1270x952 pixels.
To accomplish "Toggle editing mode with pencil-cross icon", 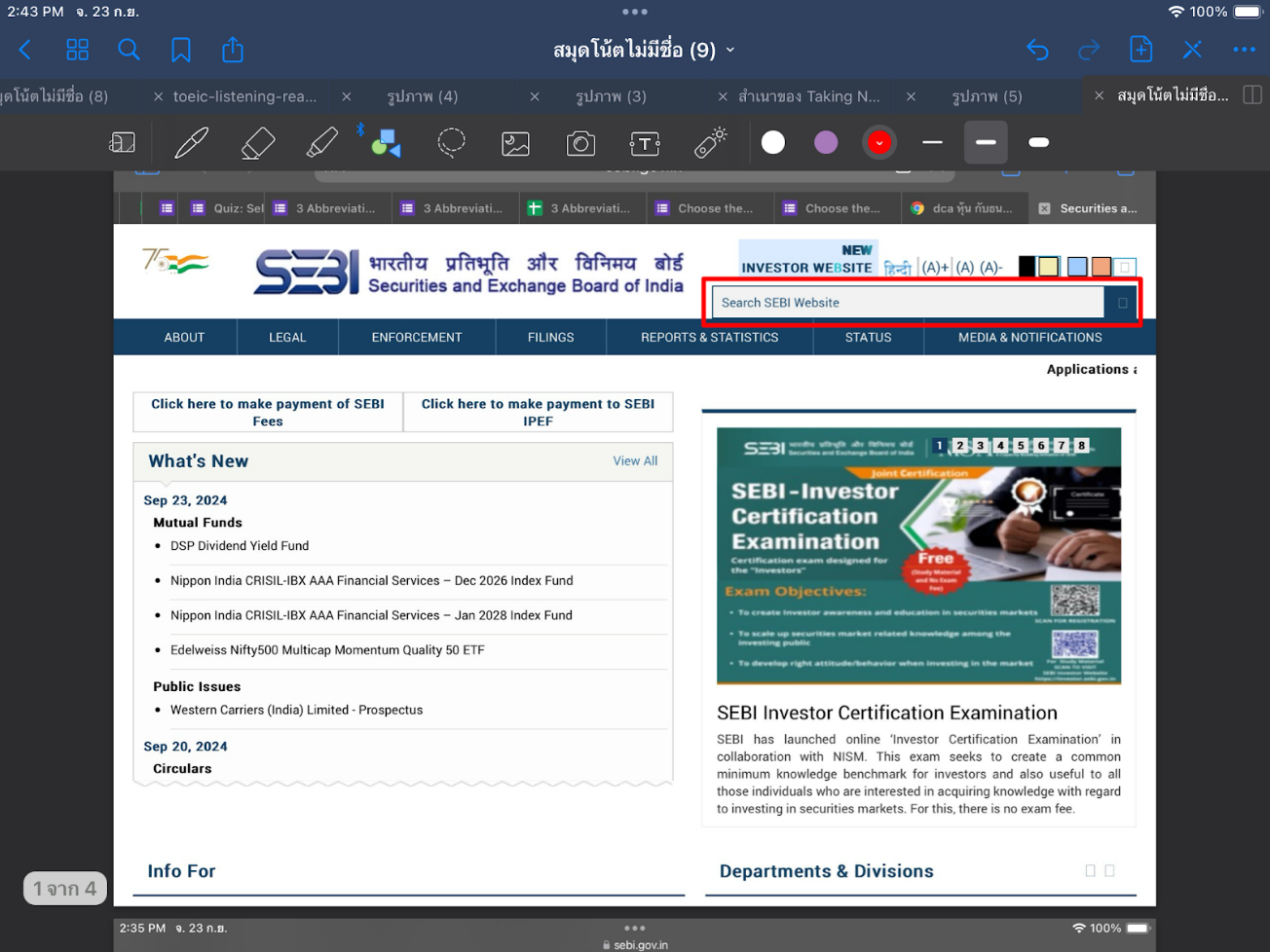I will [1192, 50].
